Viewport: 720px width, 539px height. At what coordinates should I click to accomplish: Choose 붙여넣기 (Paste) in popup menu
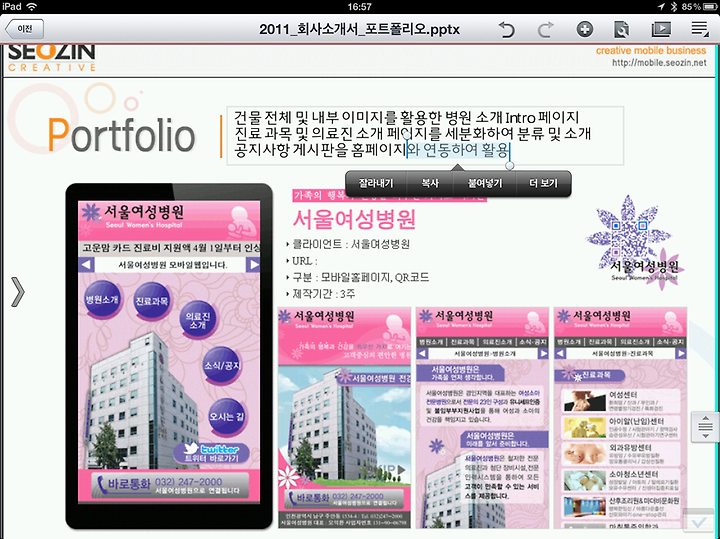coord(485,183)
